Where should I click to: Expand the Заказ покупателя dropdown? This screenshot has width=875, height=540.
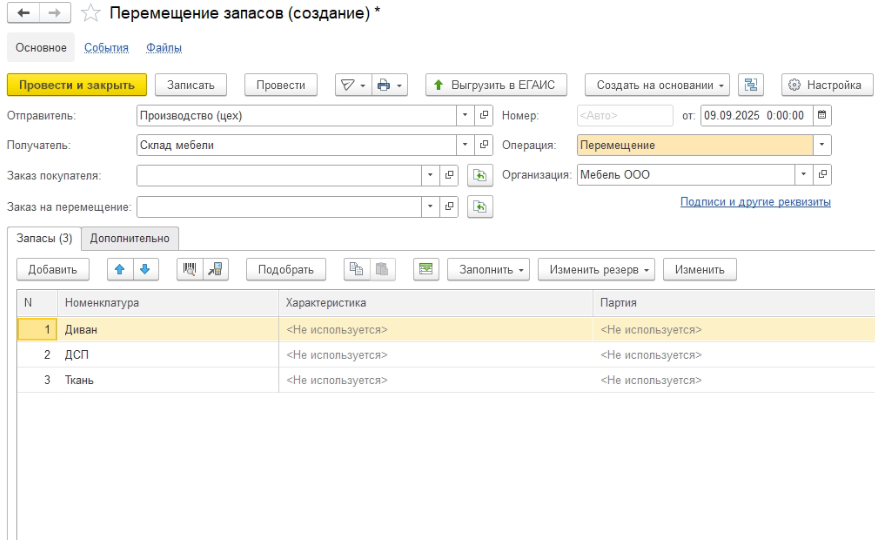pos(430,176)
